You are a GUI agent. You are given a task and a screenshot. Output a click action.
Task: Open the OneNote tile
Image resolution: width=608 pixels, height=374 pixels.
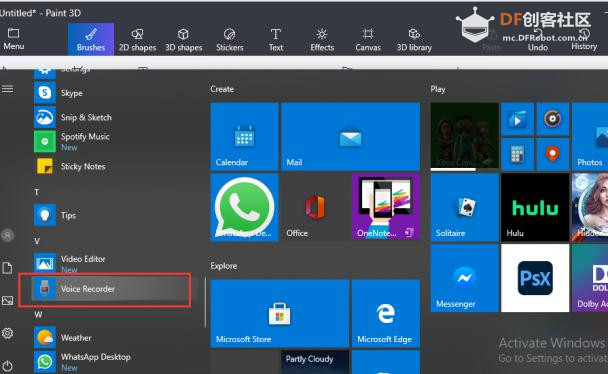coord(386,207)
